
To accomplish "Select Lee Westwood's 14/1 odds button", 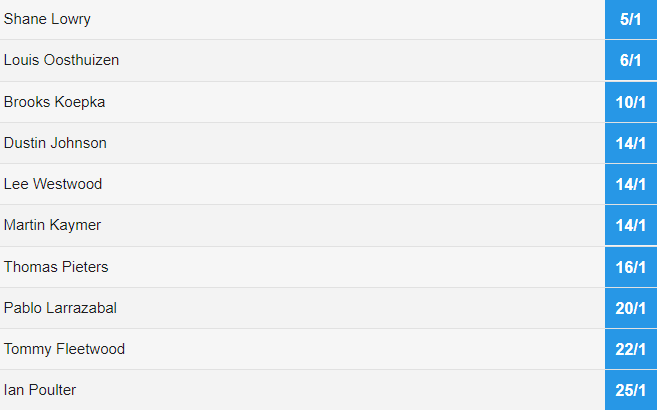I will tap(631, 184).
